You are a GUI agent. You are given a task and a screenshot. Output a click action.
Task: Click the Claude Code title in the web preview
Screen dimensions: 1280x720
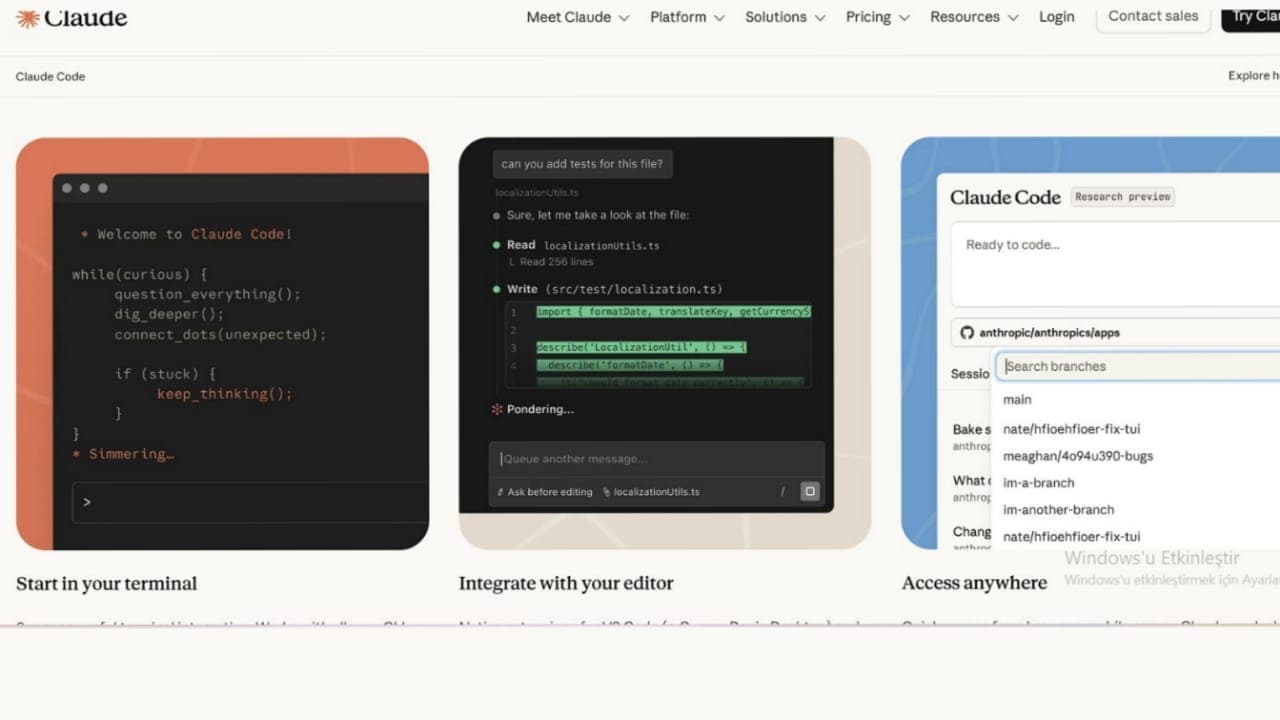(x=1005, y=197)
